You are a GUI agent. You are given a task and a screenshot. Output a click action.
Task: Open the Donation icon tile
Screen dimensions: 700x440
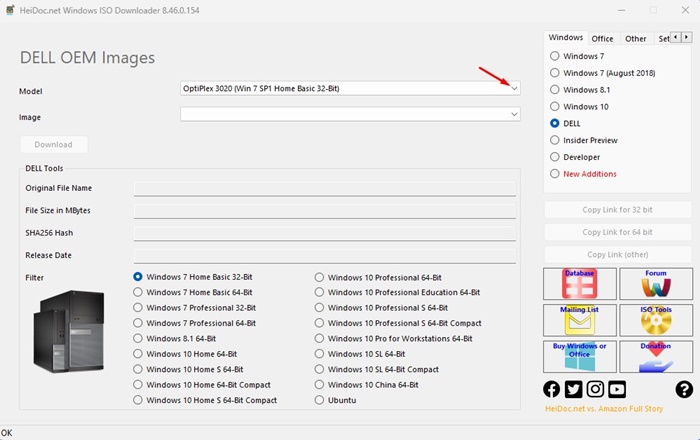tap(656, 357)
